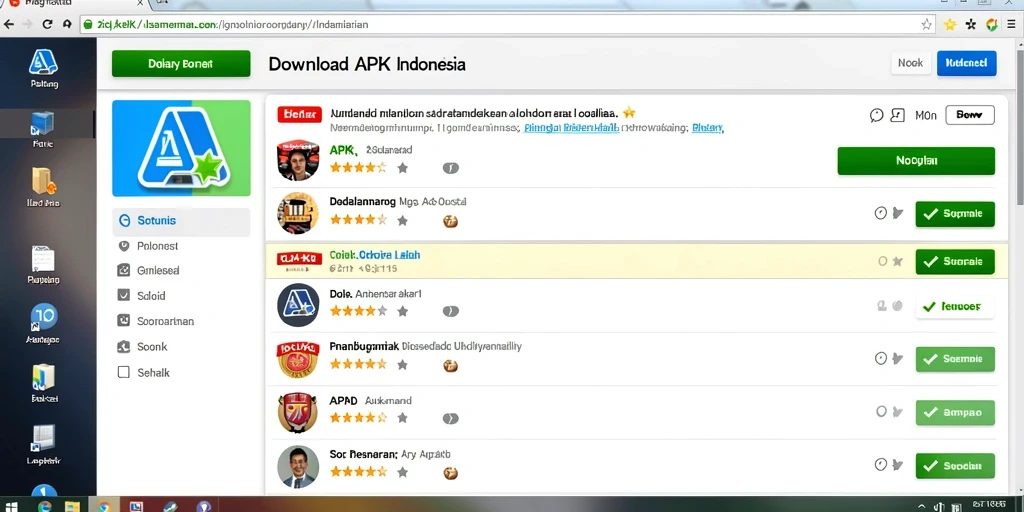Click green button in Pnanbugamiak row
The width and height of the screenshot is (1024, 512).
(x=955, y=359)
